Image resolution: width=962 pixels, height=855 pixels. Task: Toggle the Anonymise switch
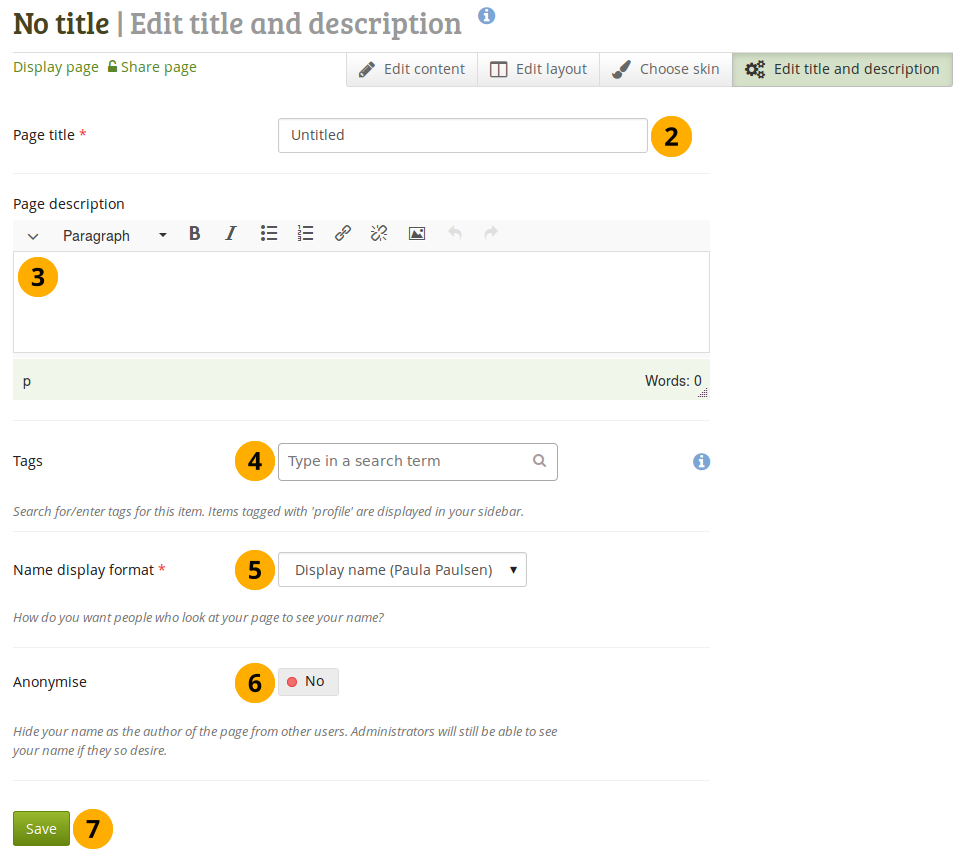tap(308, 682)
